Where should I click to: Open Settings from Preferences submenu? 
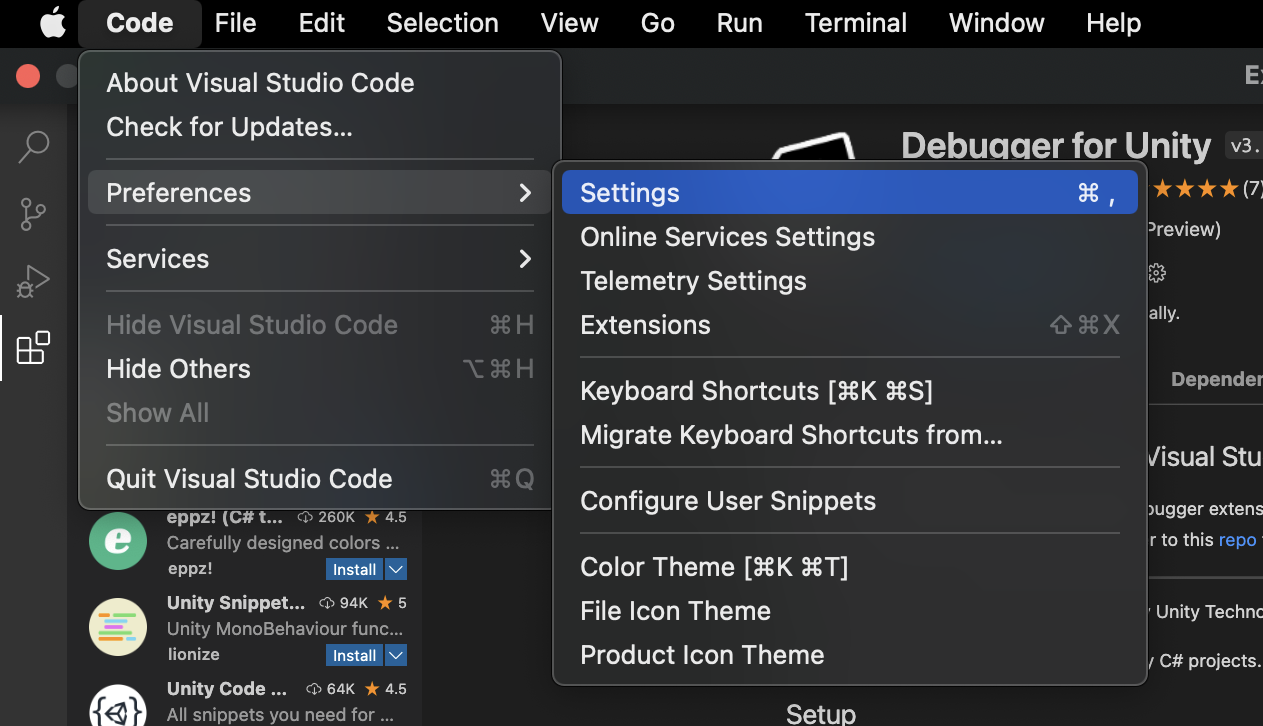point(850,192)
